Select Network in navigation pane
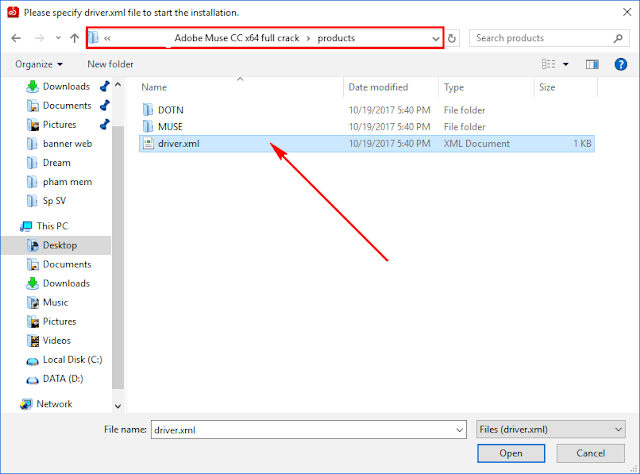The image size is (640, 474). click(x=54, y=404)
